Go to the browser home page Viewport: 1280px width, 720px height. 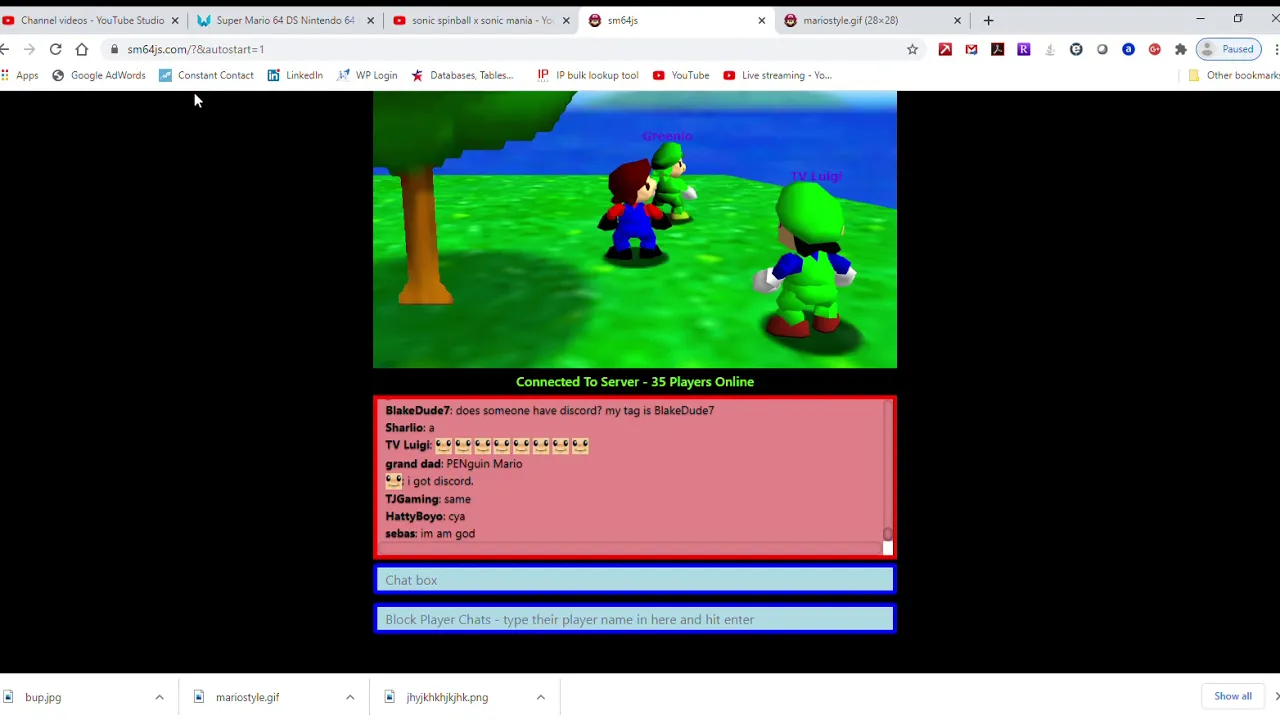pyautogui.click(x=81, y=49)
